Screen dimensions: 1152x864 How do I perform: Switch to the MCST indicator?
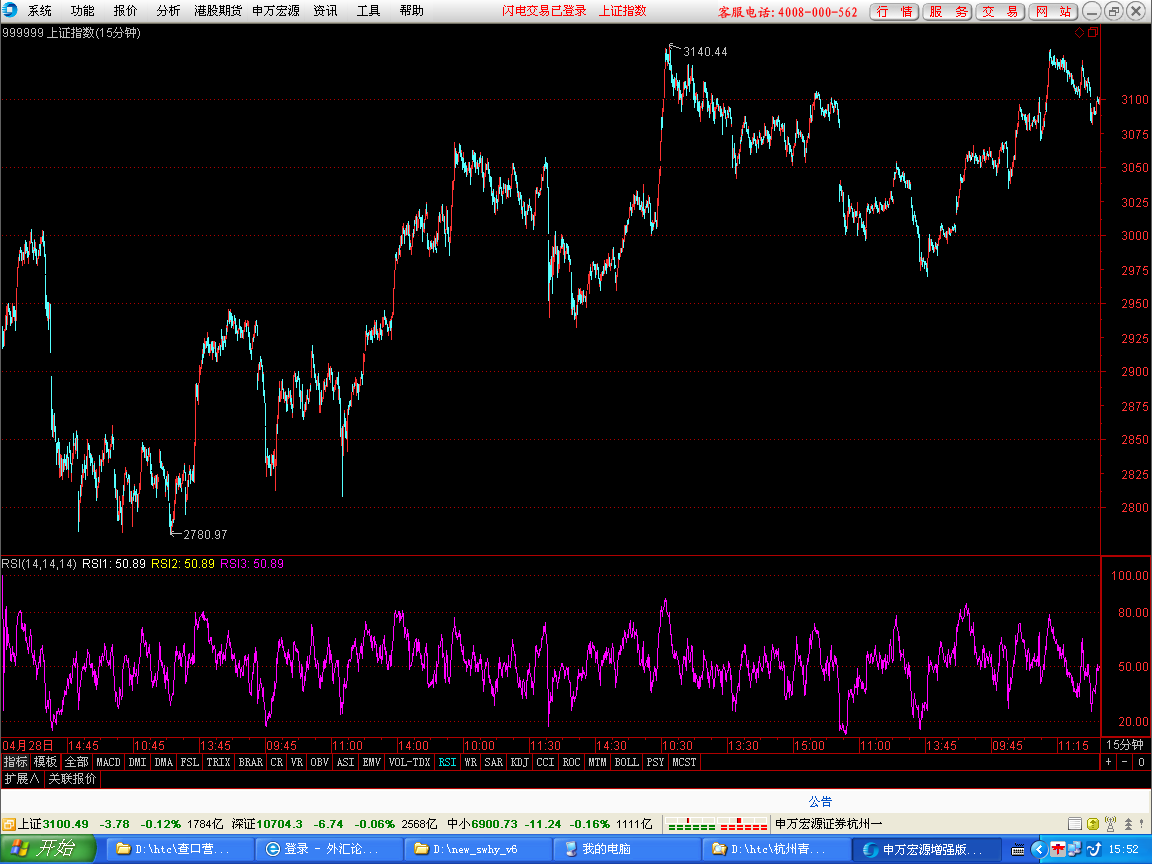[684, 762]
